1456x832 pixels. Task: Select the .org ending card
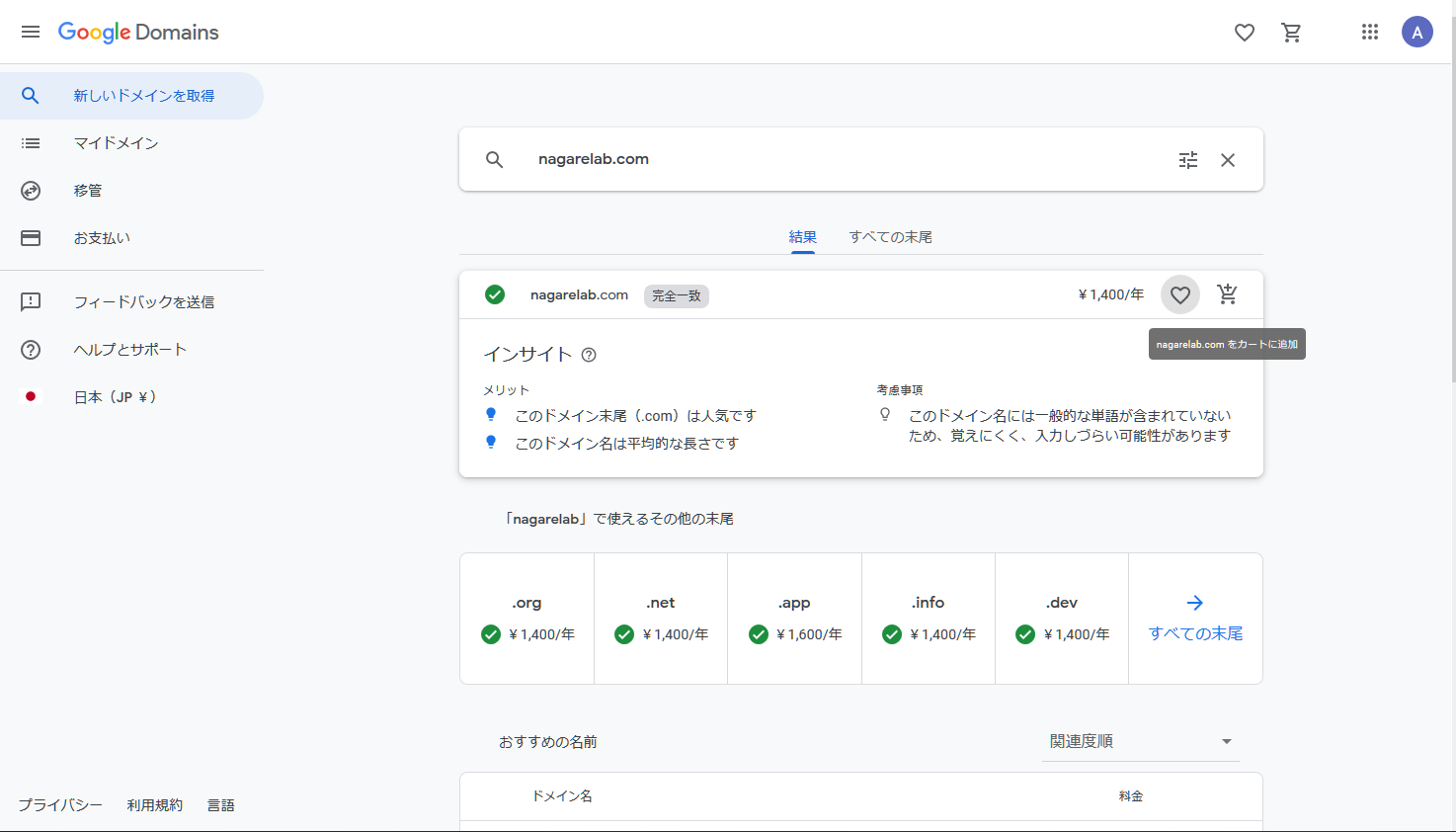click(x=526, y=619)
